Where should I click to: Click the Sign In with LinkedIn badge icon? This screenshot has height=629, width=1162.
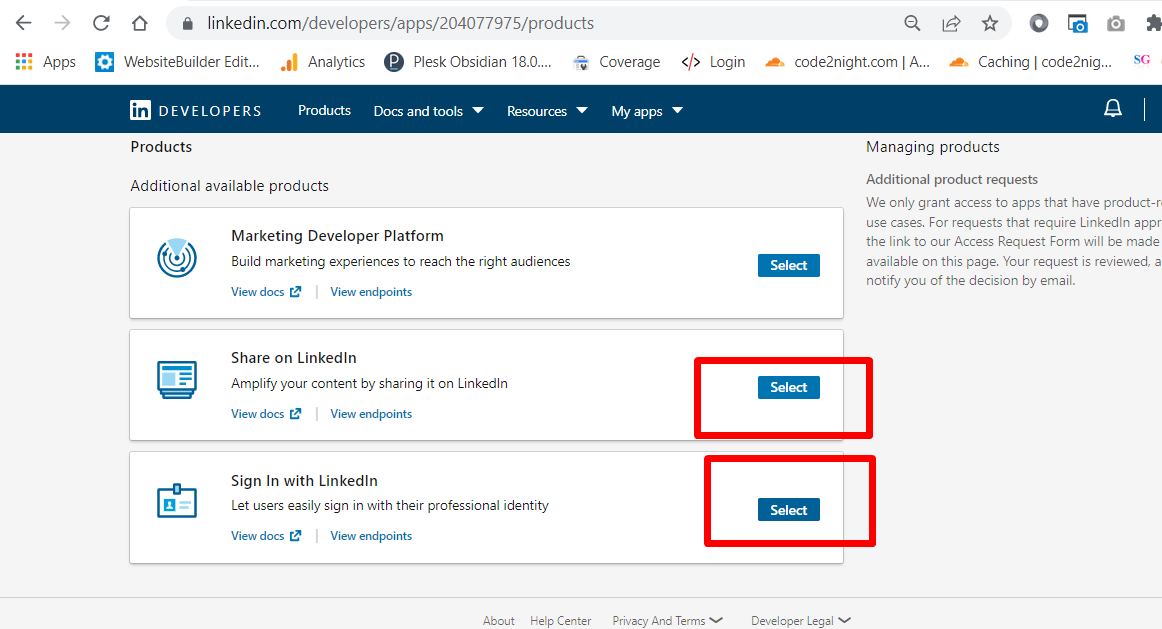pos(176,502)
